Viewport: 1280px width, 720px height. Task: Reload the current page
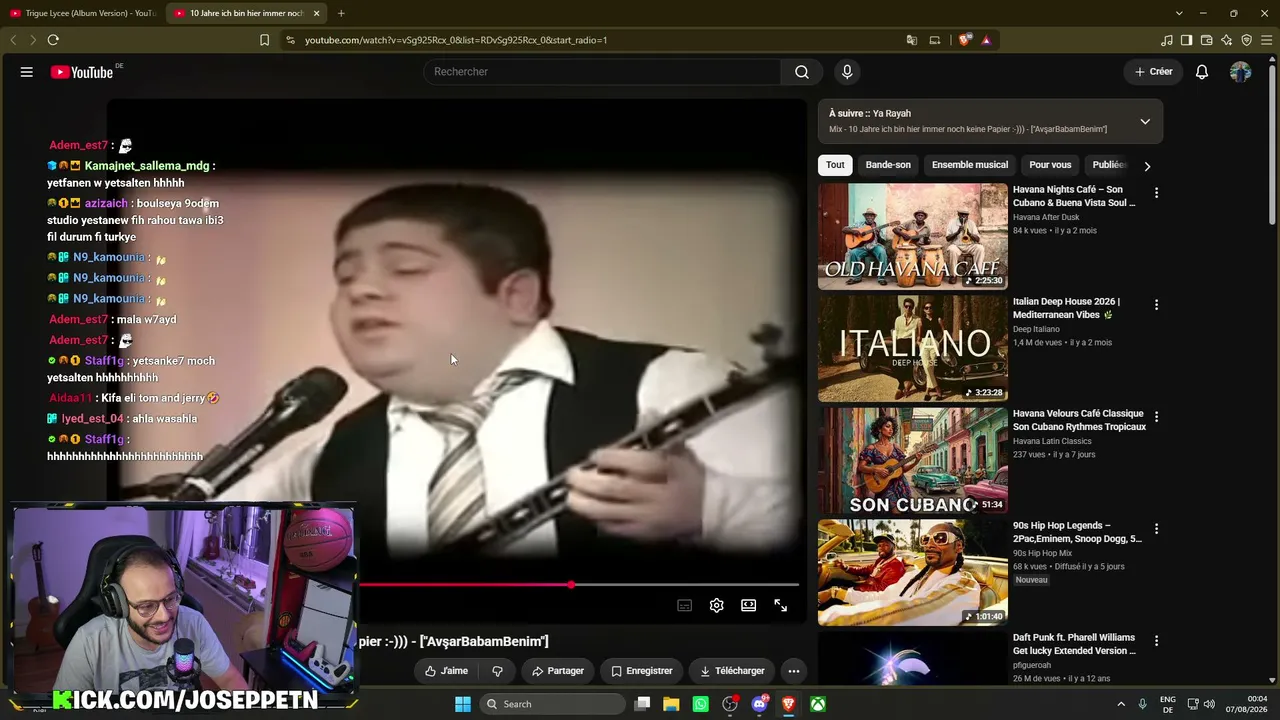click(x=53, y=40)
